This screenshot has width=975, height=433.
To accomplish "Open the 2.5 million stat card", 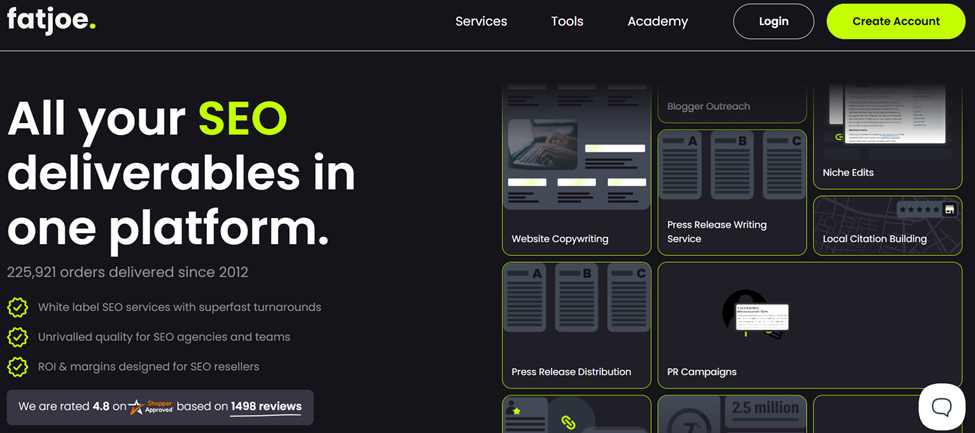I will click(x=731, y=415).
